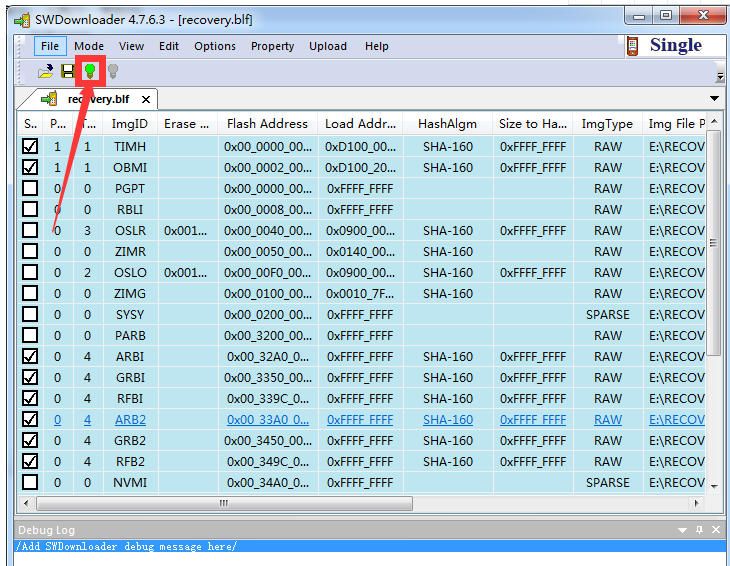
Task: Sort by Size to Hash column header
Action: [x=533, y=124]
